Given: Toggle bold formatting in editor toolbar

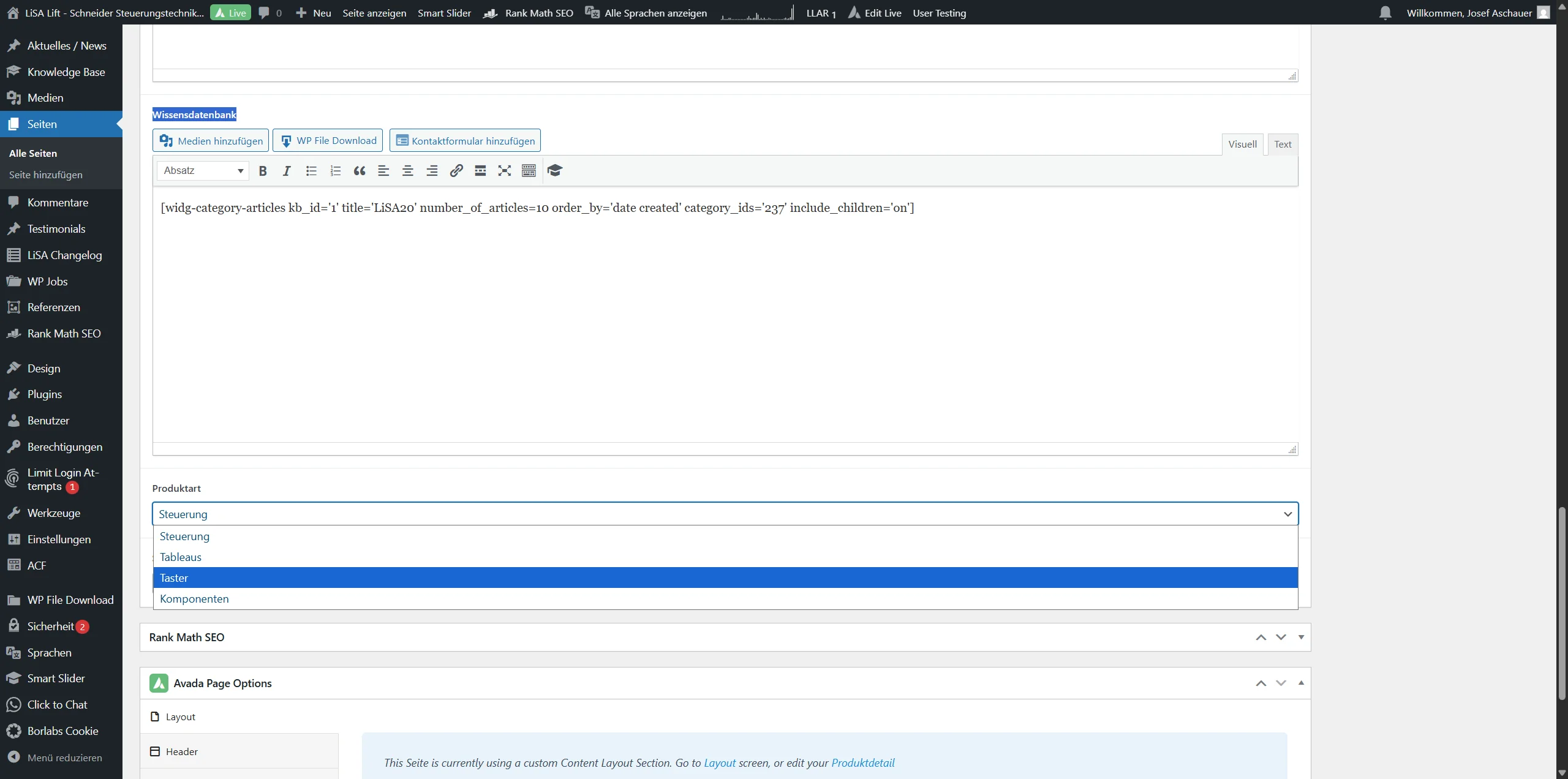Looking at the screenshot, I should point(263,171).
